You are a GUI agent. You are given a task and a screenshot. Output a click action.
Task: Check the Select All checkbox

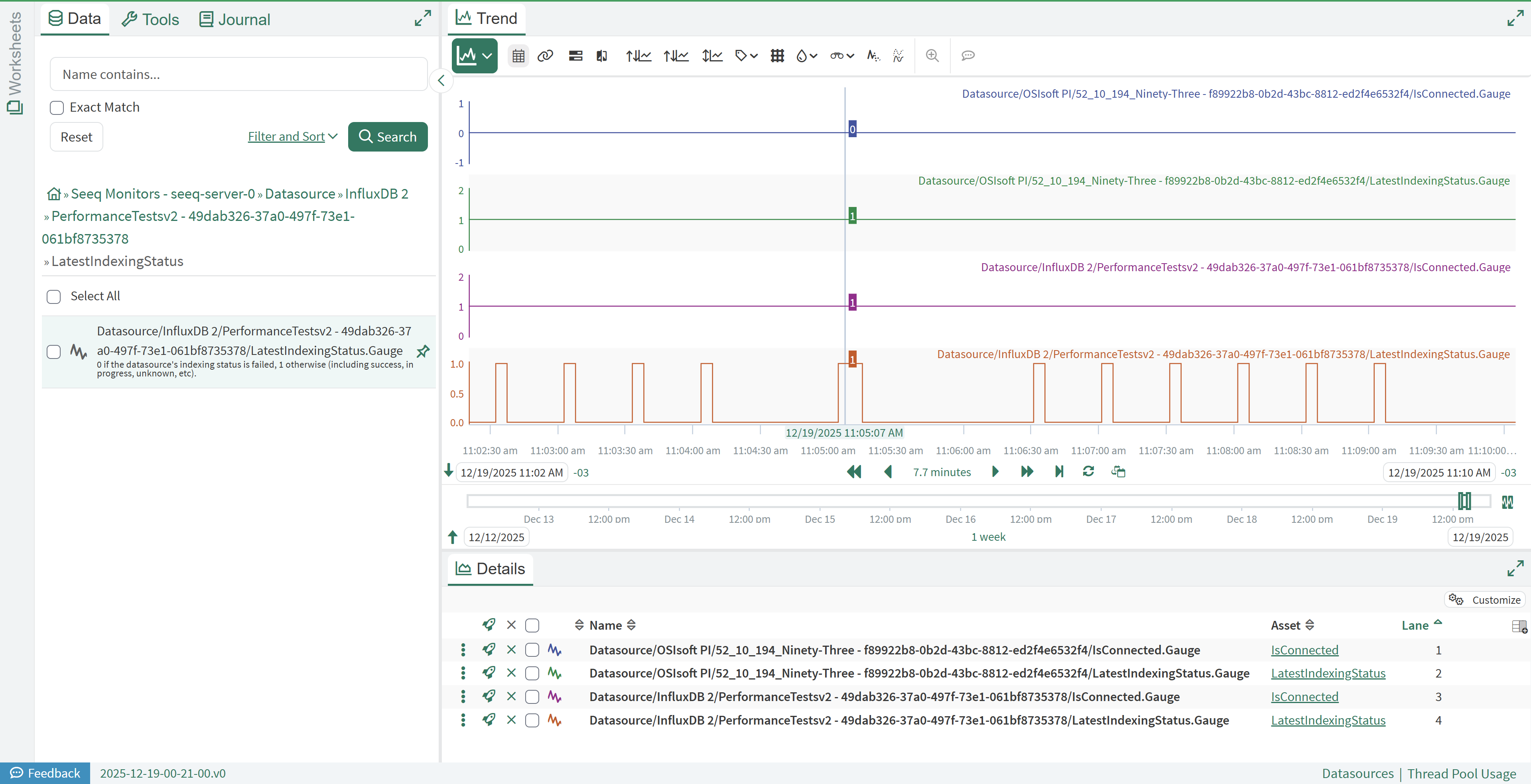54,297
